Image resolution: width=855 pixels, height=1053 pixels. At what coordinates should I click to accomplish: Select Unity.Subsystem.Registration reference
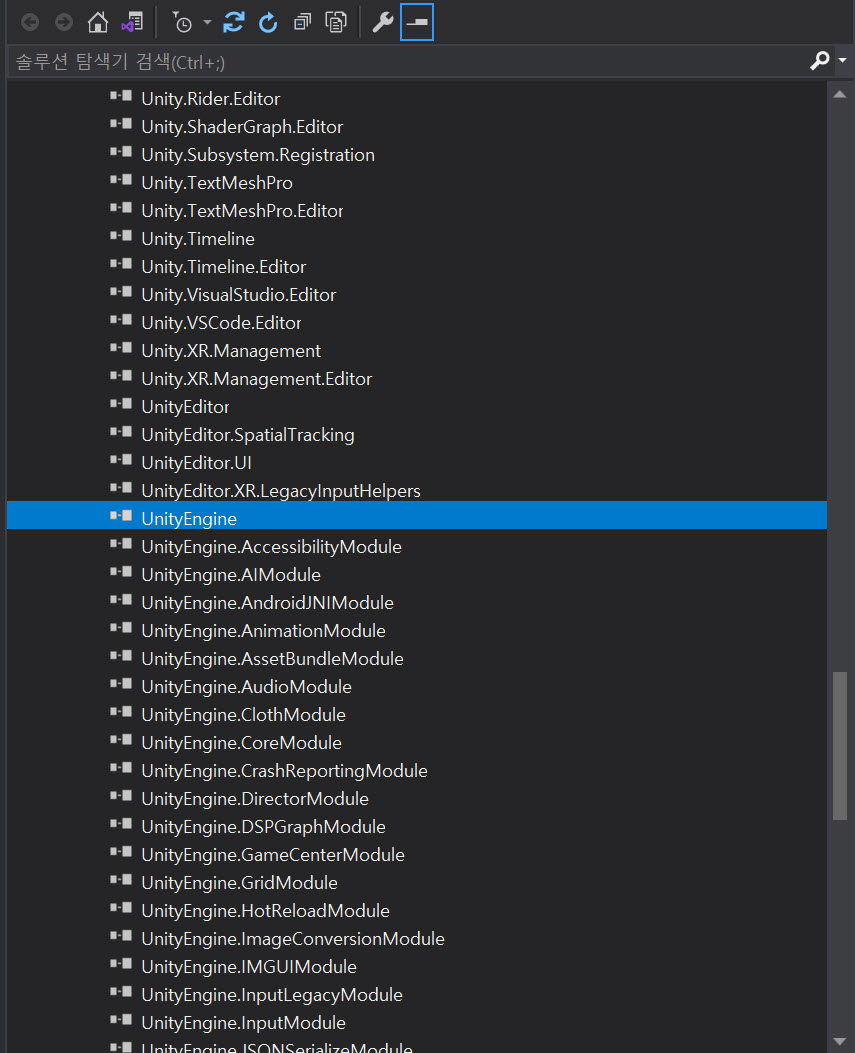[x=258, y=155]
